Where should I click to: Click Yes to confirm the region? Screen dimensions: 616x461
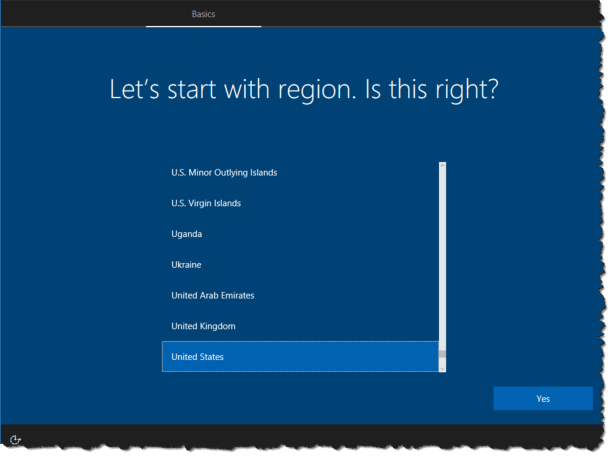click(542, 398)
